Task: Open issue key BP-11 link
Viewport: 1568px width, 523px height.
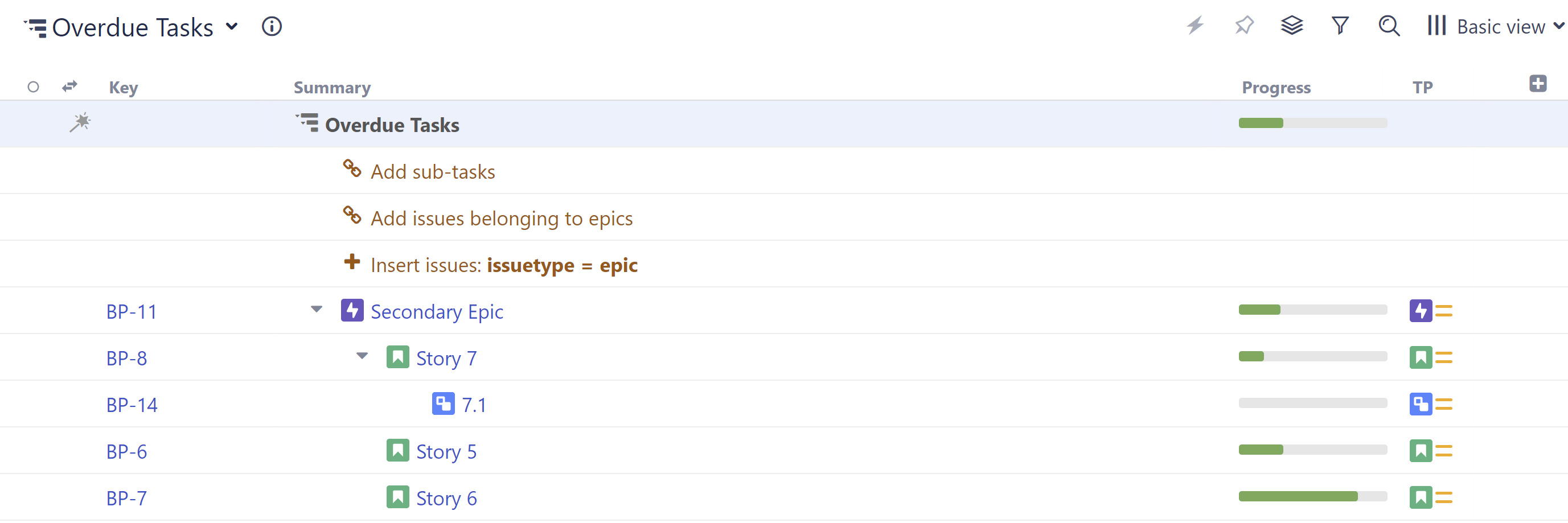Action: click(x=132, y=312)
